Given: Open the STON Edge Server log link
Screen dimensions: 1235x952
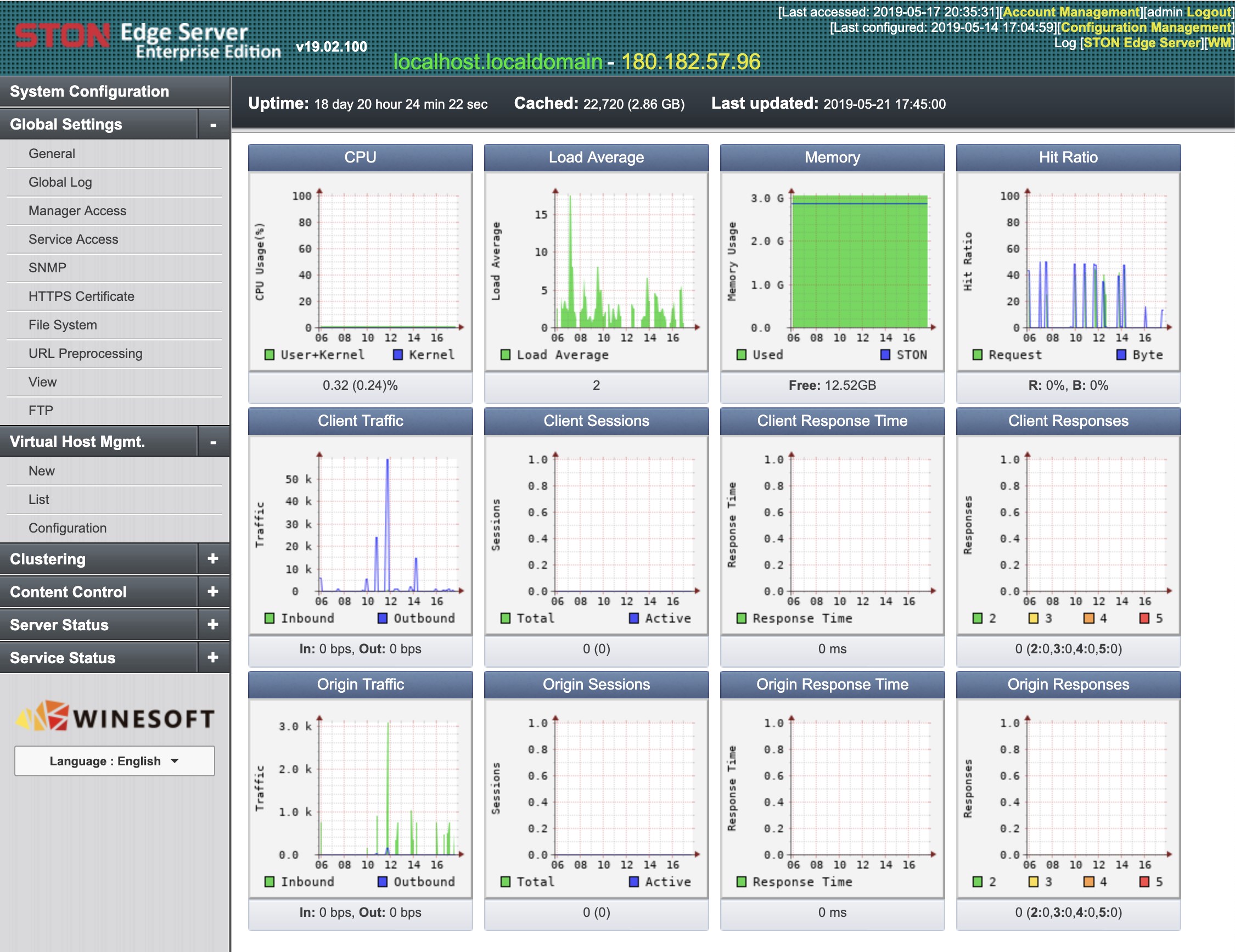Looking at the screenshot, I should [1142, 42].
